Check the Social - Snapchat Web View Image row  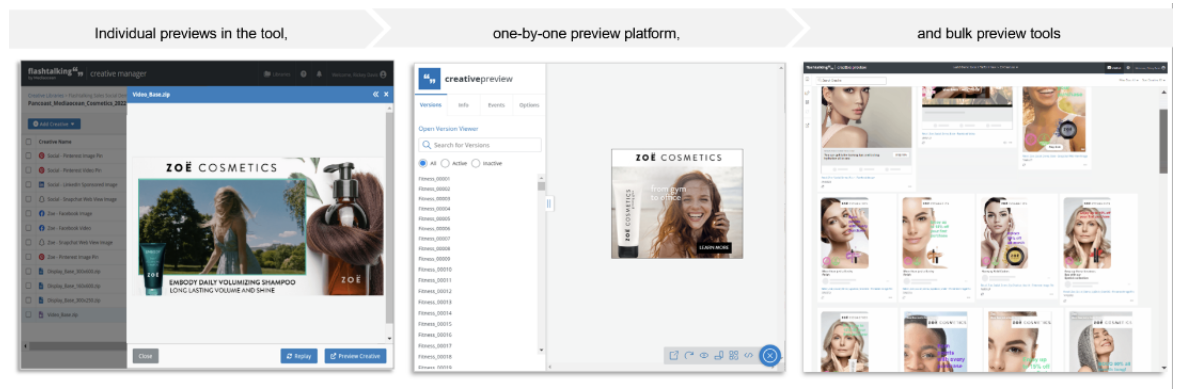click(x=29, y=199)
